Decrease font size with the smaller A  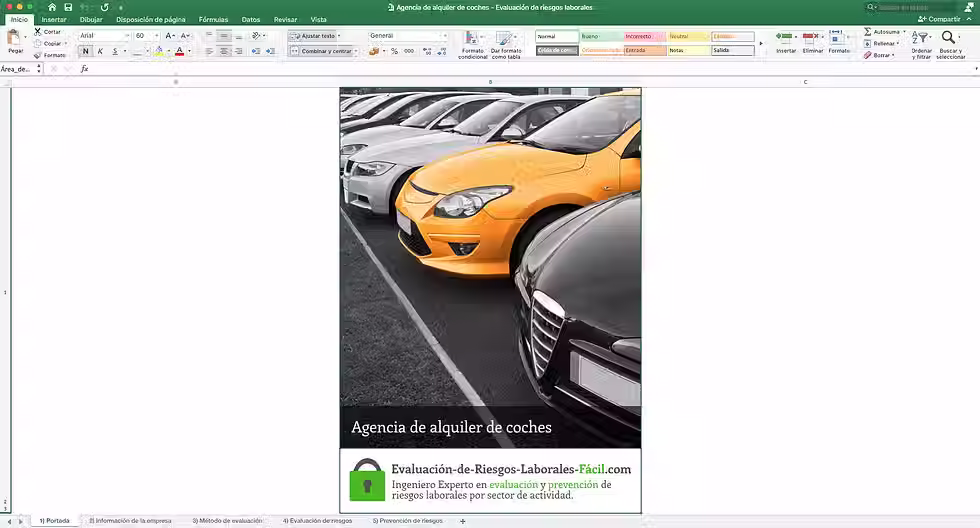185,36
